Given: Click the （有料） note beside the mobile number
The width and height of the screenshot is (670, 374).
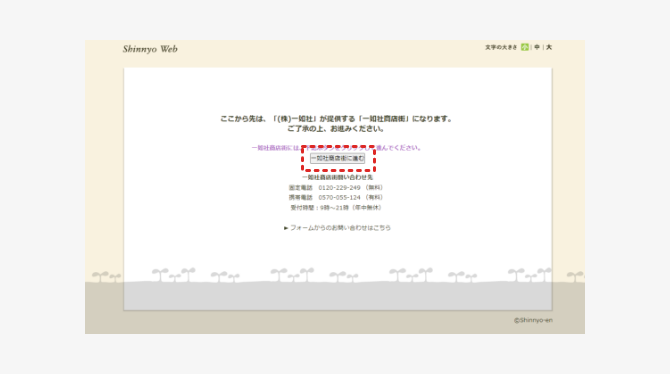Looking at the screenshot, I should (x=374, y=197).
